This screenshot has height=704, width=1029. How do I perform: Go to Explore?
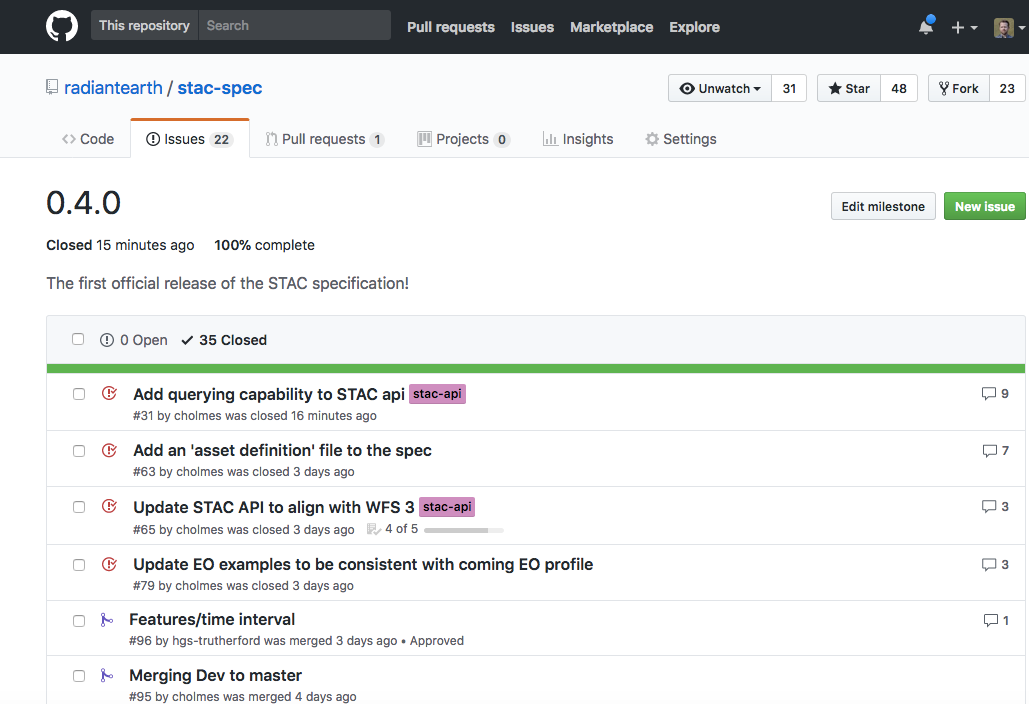(x=694, y=27)
